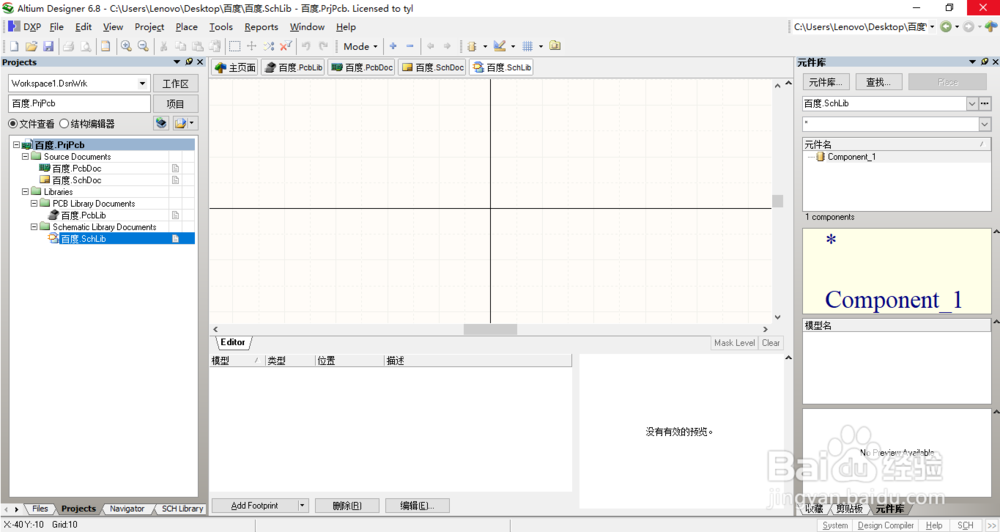1000x532 pixels.
Task: Click the document status icon for 百度.PcbDoc
Action: pos(175,168)
